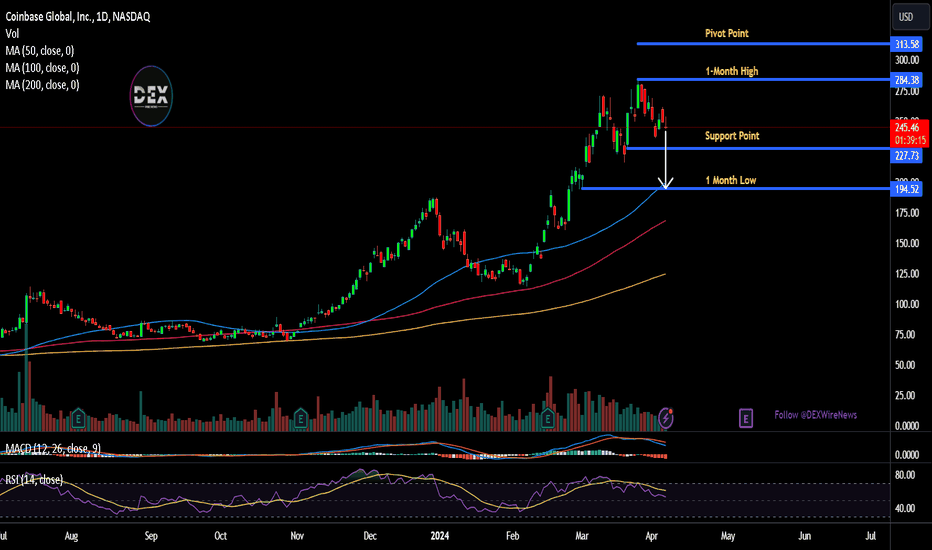Viewport: 932px width, 550px height.
Task: Click the Dec label on the time axis
Action: pyautogui.click(x=370, y=536)
